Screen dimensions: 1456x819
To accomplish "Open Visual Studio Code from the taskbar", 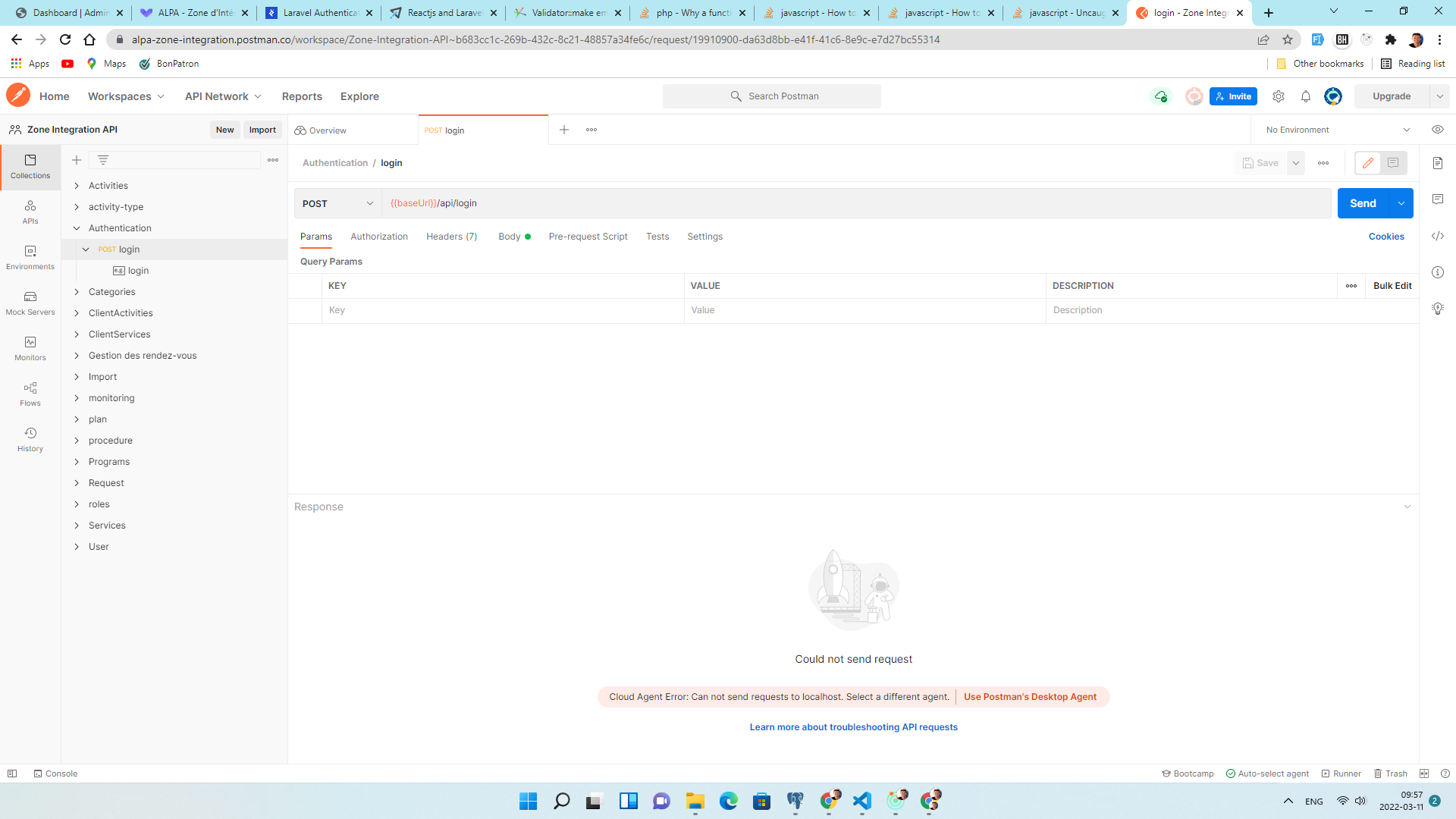I will click(x=862, y=801).
